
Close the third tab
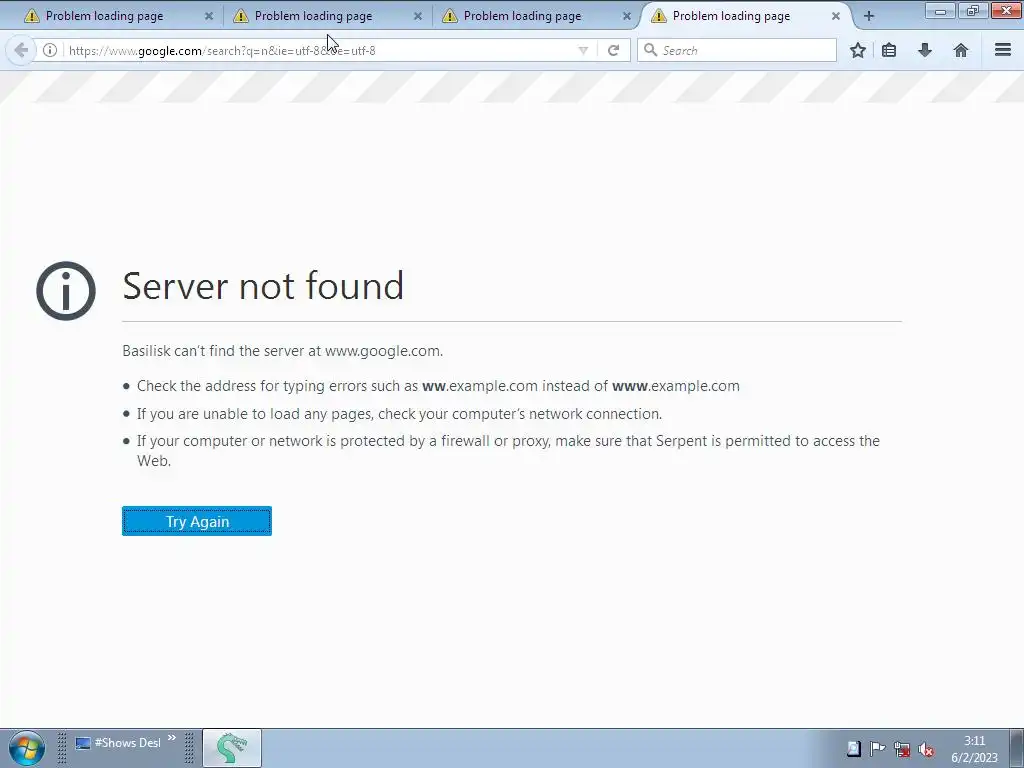tap(627, 16)
